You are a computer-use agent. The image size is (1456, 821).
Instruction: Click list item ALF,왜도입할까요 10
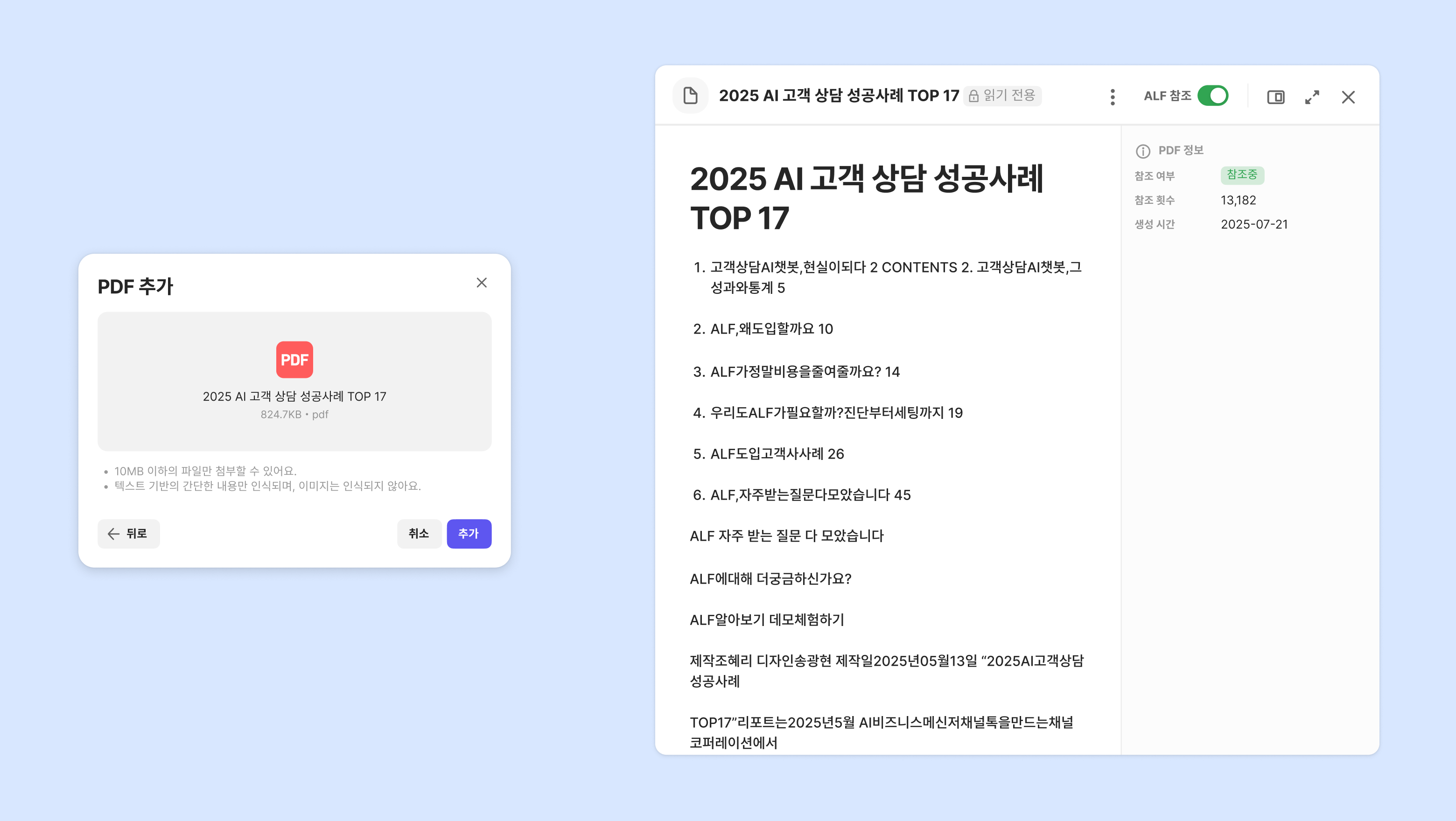(771, 329)
